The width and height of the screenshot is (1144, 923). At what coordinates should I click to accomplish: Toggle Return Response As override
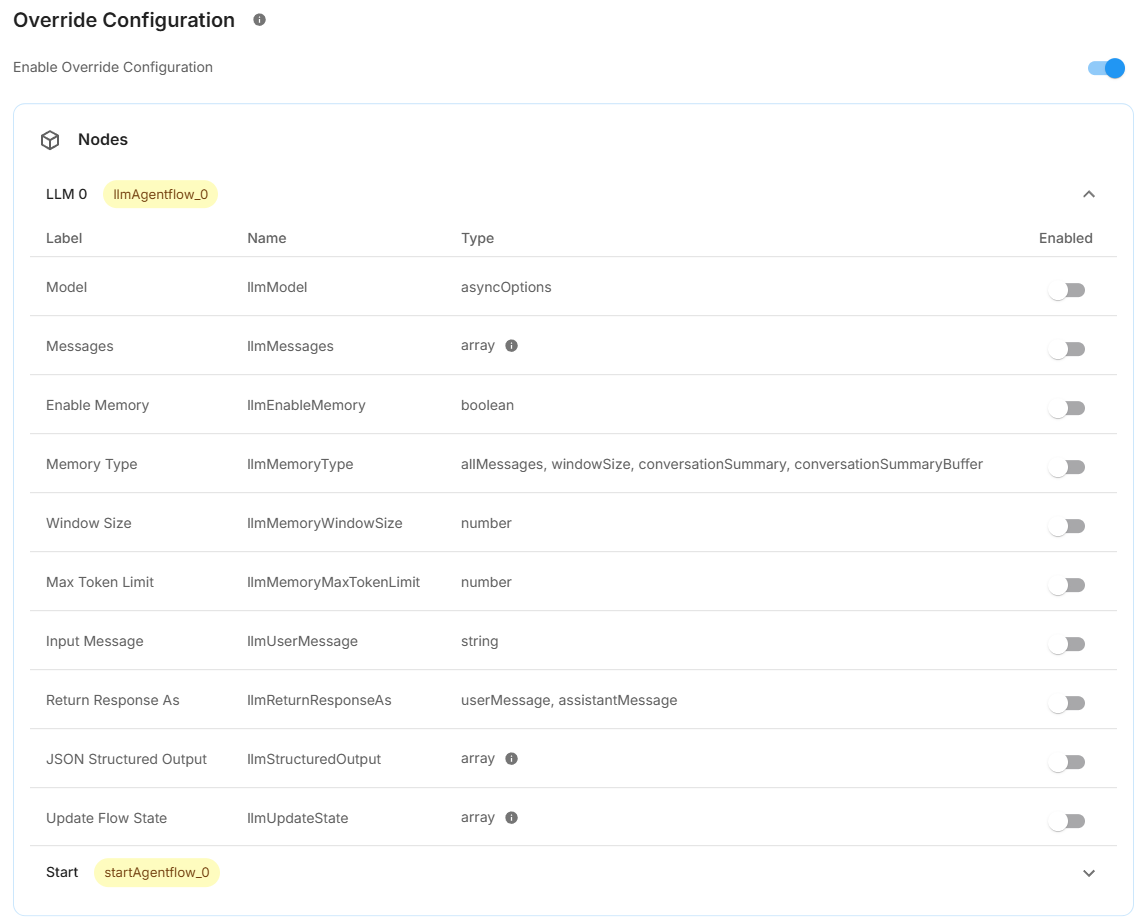1066,703
